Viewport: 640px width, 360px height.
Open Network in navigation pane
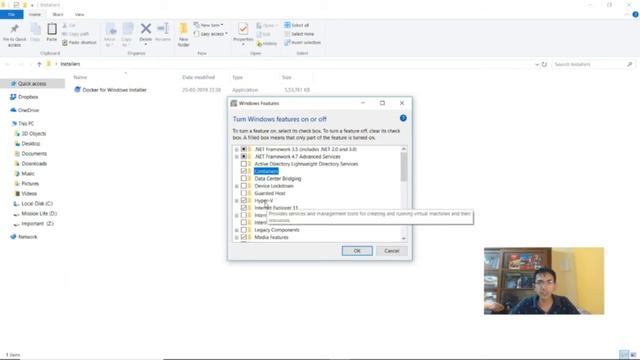click(x=24, y=237)
